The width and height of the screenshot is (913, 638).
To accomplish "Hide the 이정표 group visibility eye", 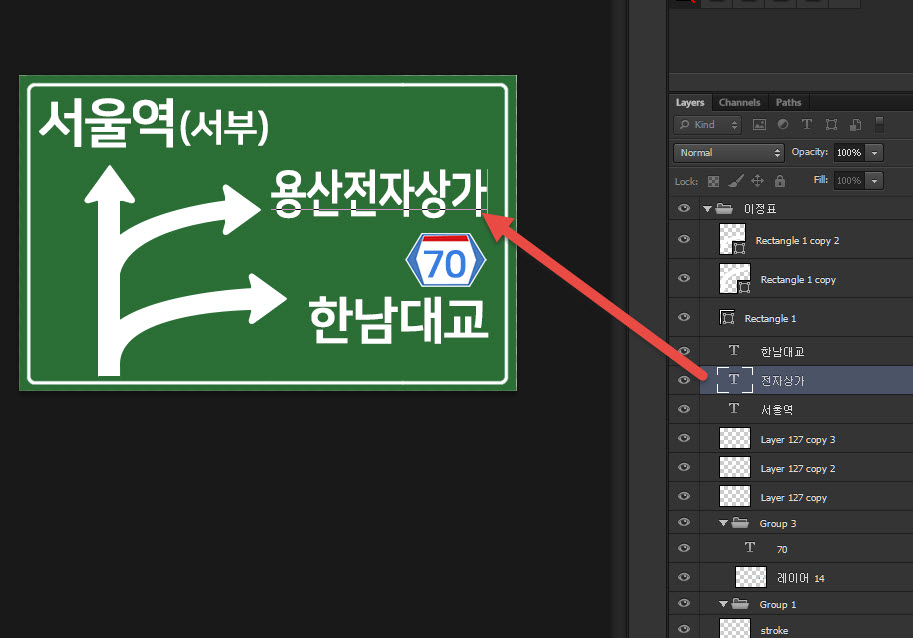I will pyautogui.click(x=684, y=208).
